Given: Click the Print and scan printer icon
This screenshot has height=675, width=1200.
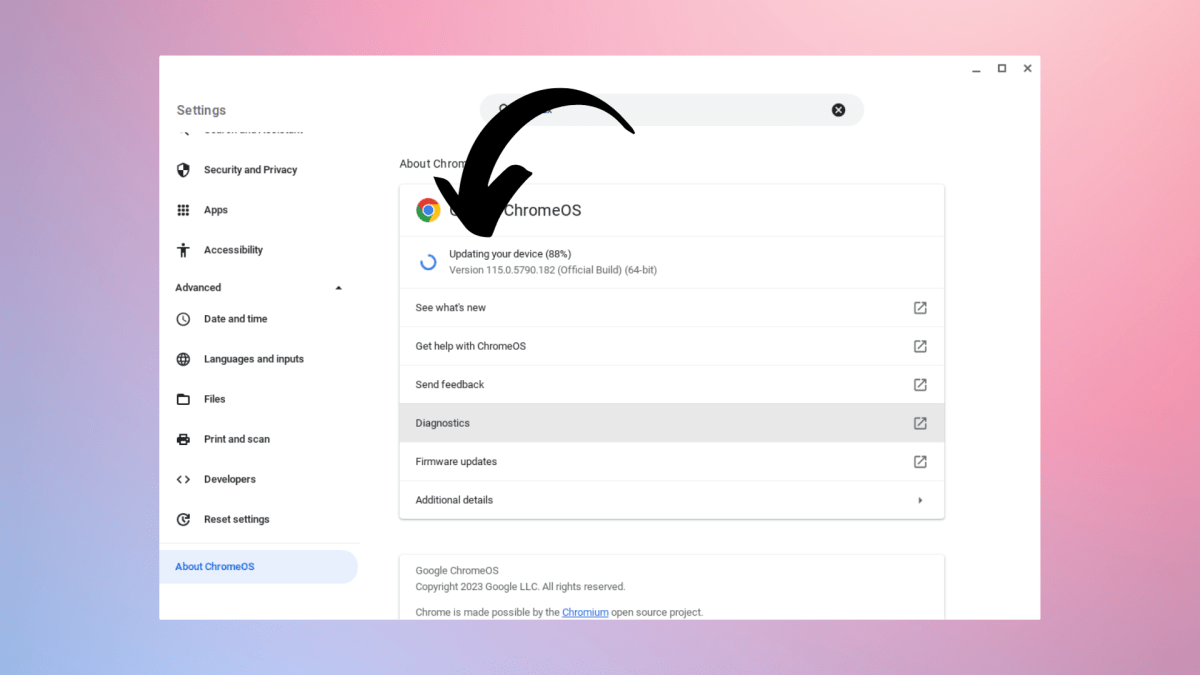Looking at the screenshot, I should point(183,439).
